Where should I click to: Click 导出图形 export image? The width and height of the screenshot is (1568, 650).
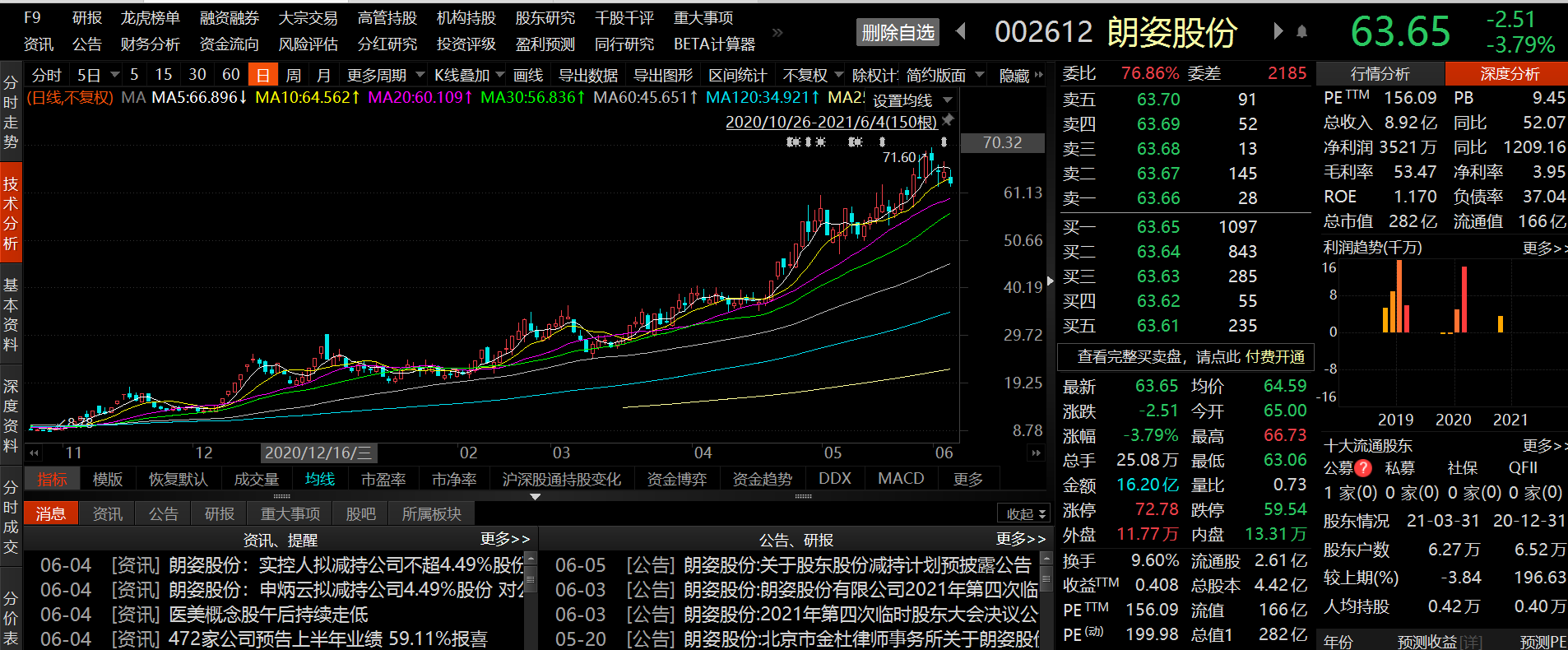663,76
